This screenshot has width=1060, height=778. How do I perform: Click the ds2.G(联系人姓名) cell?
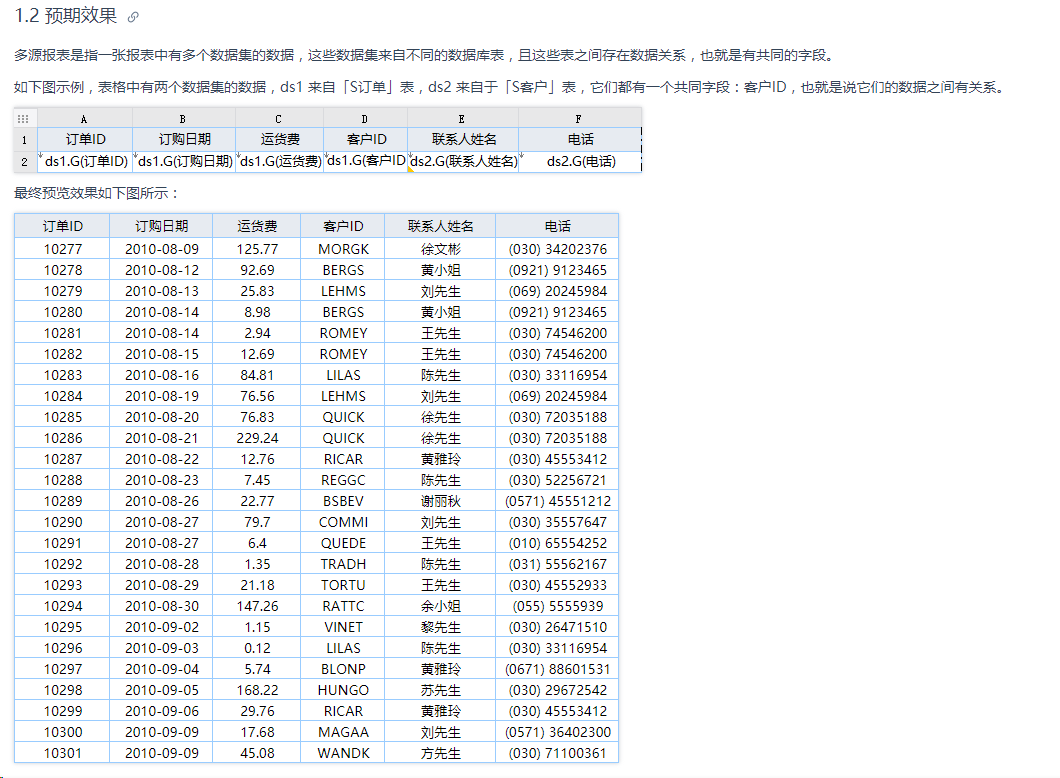pos(463,161)
